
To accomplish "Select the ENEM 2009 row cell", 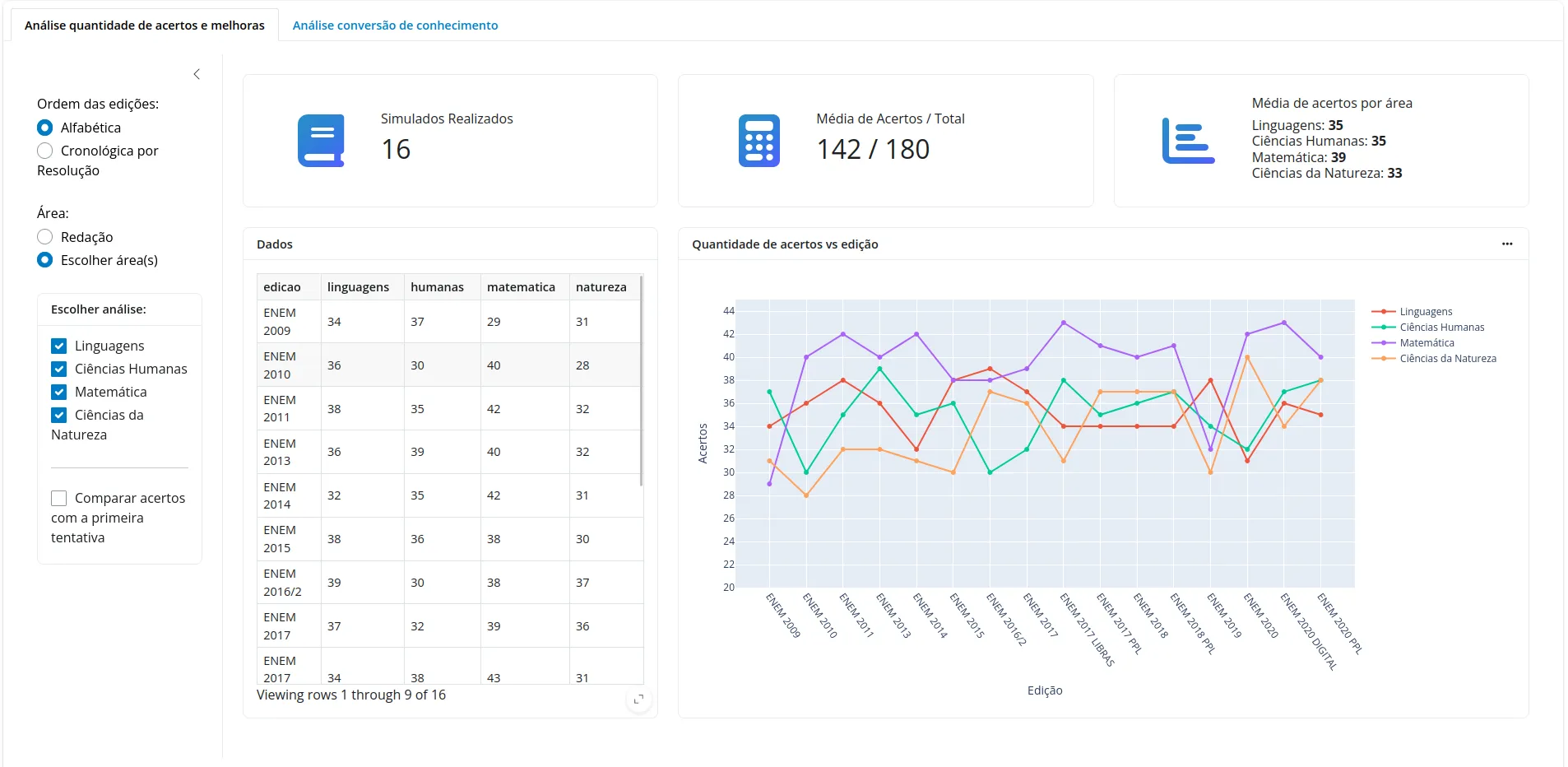I will [289, 322].
